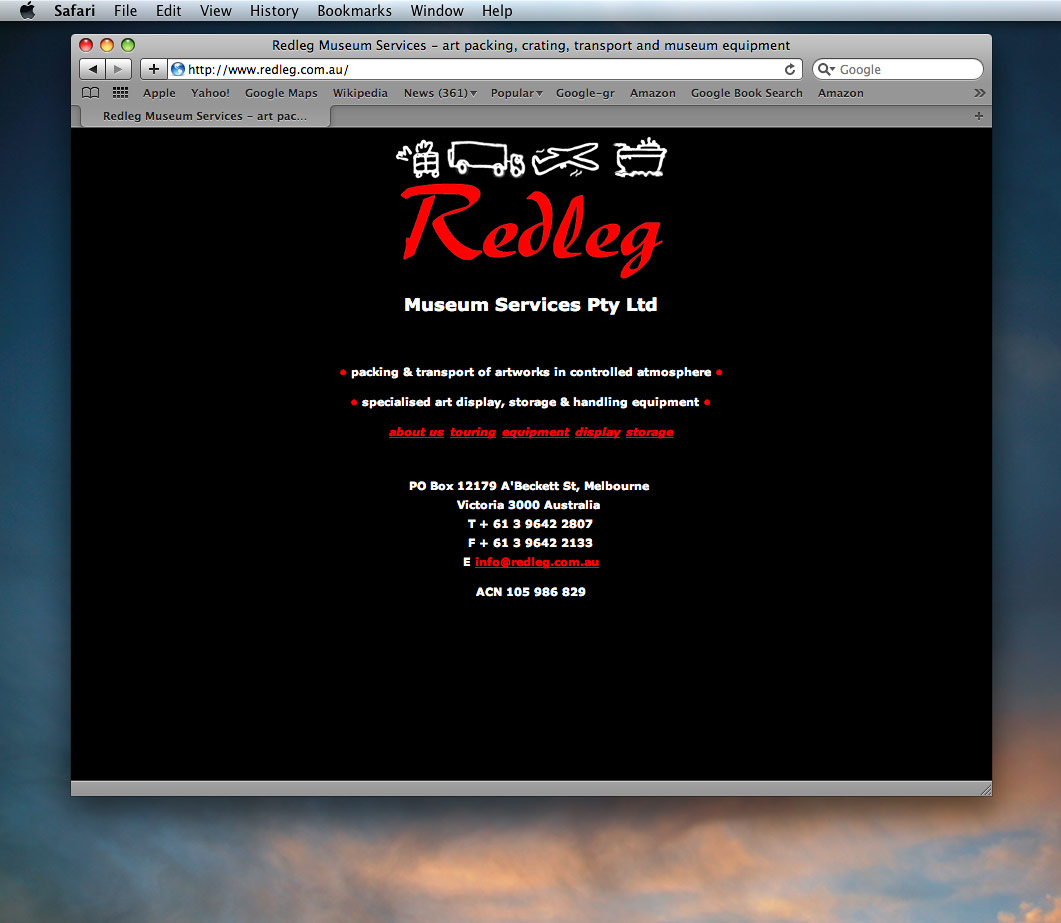
Task: Add bookmark with the plus button
Action: 154,69
